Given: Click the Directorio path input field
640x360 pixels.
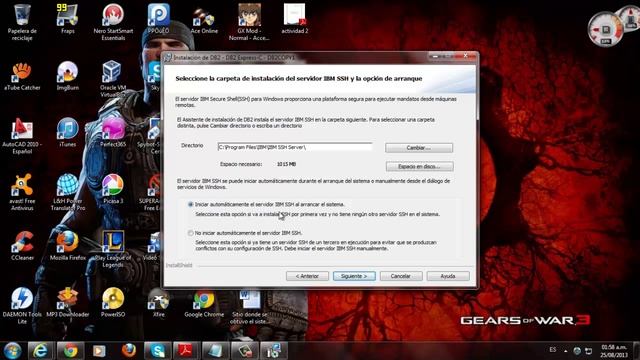Looking at the screenshot, I should pos(295,147).
